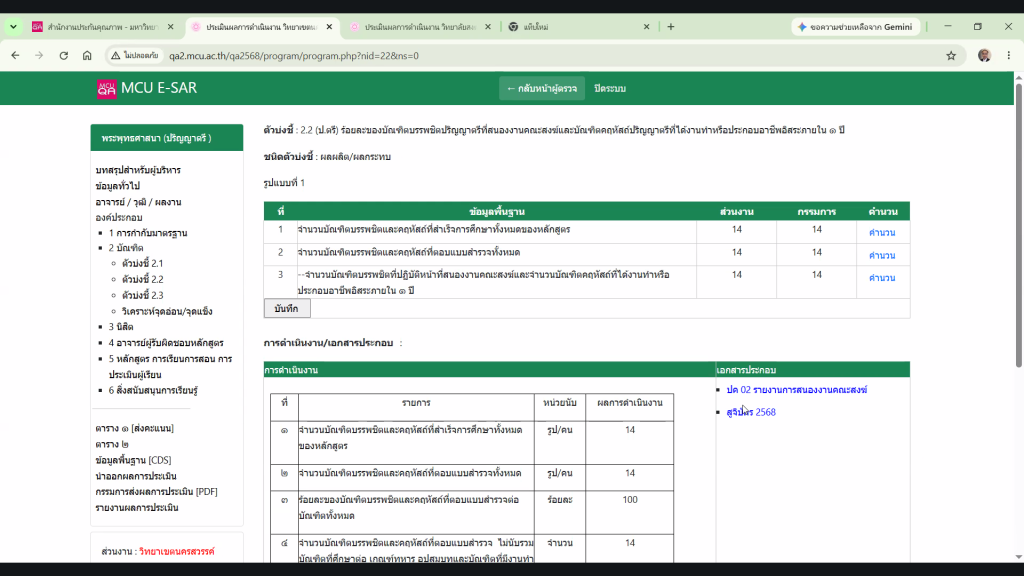Open บทสรุปสำหรับผู้บริหาร in sidebar
This screenshot has width=1024, height=576.
138,170
